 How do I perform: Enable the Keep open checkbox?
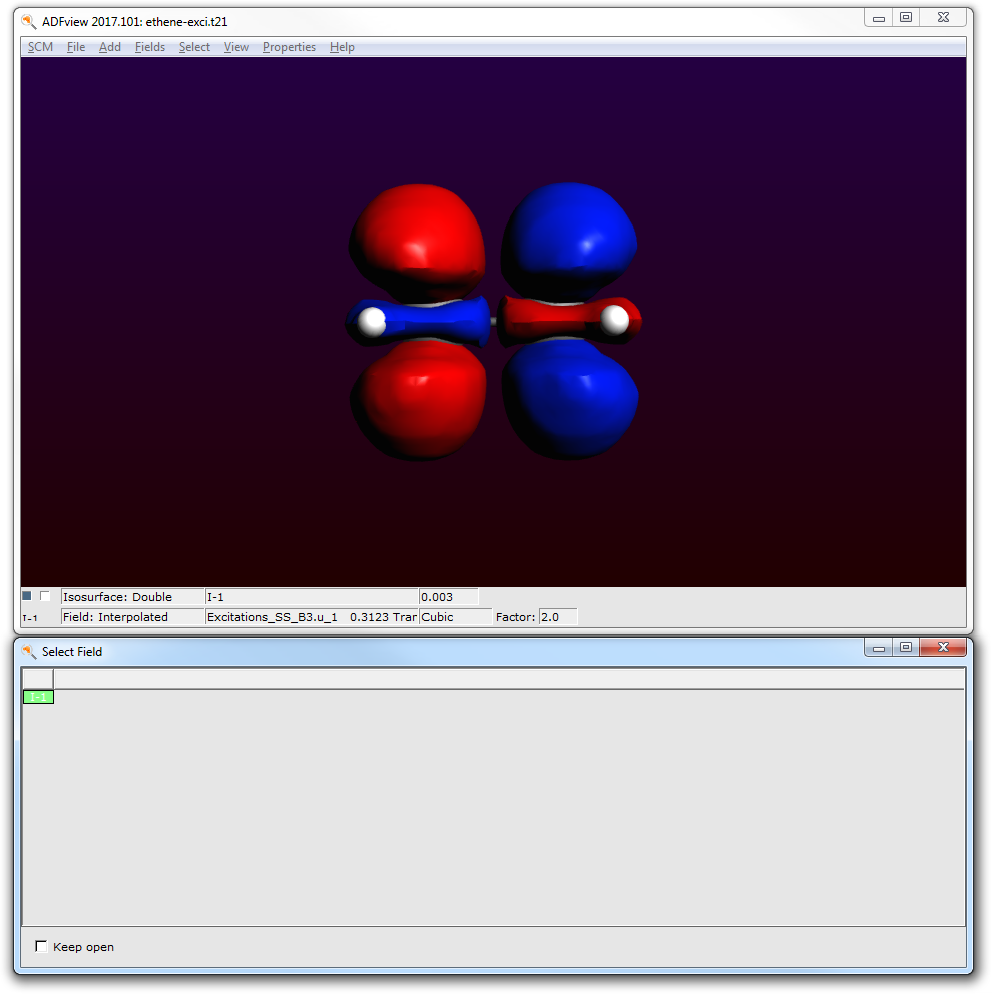[41, 946]
